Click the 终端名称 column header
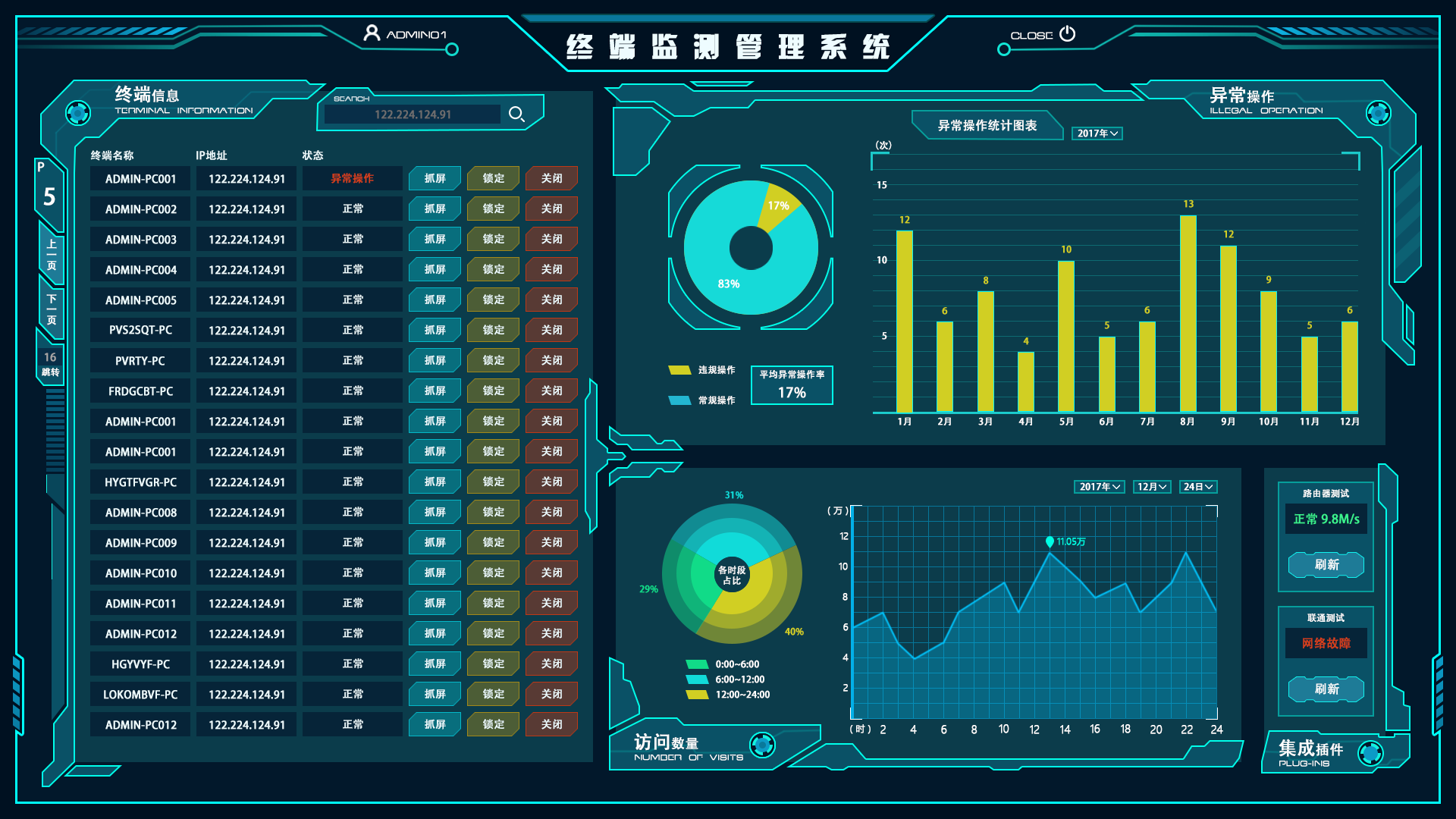 [x=112, y=155]
